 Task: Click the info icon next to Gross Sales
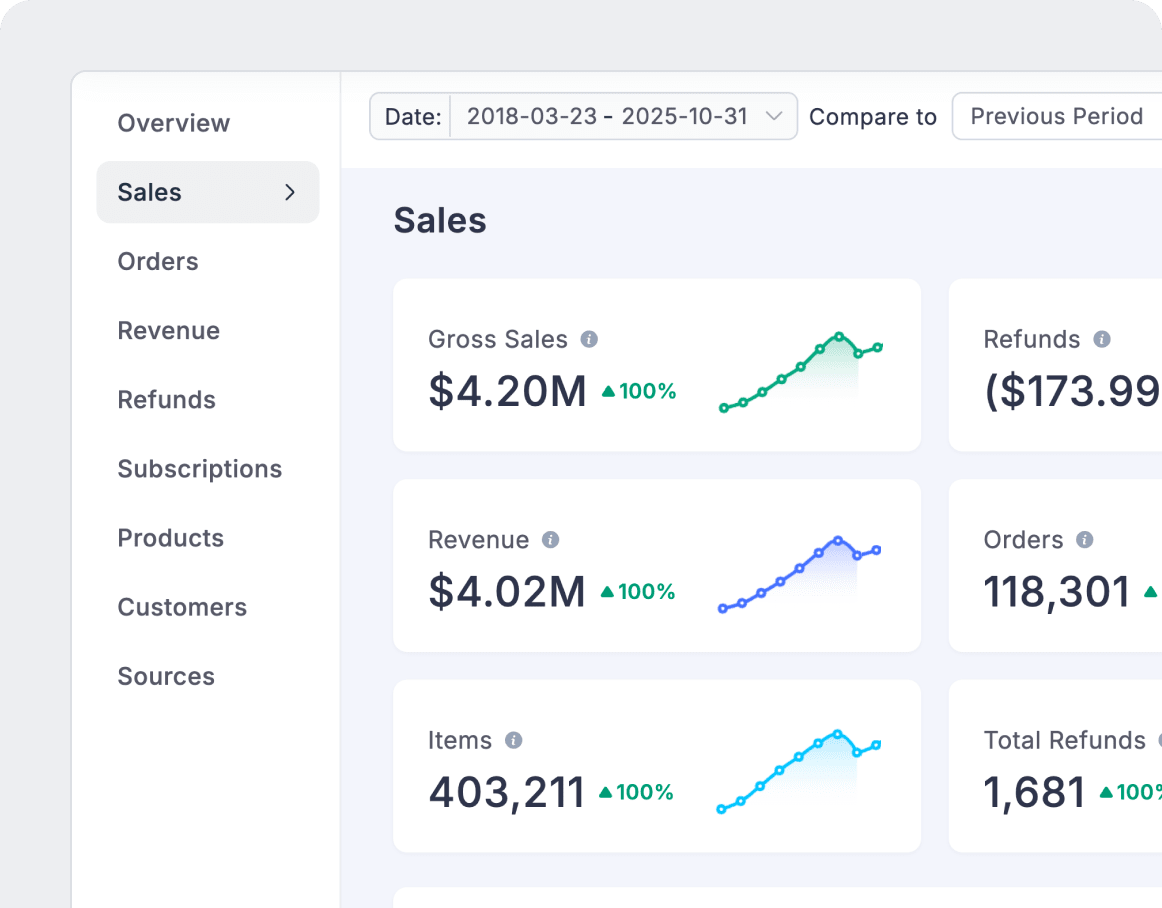590,339
